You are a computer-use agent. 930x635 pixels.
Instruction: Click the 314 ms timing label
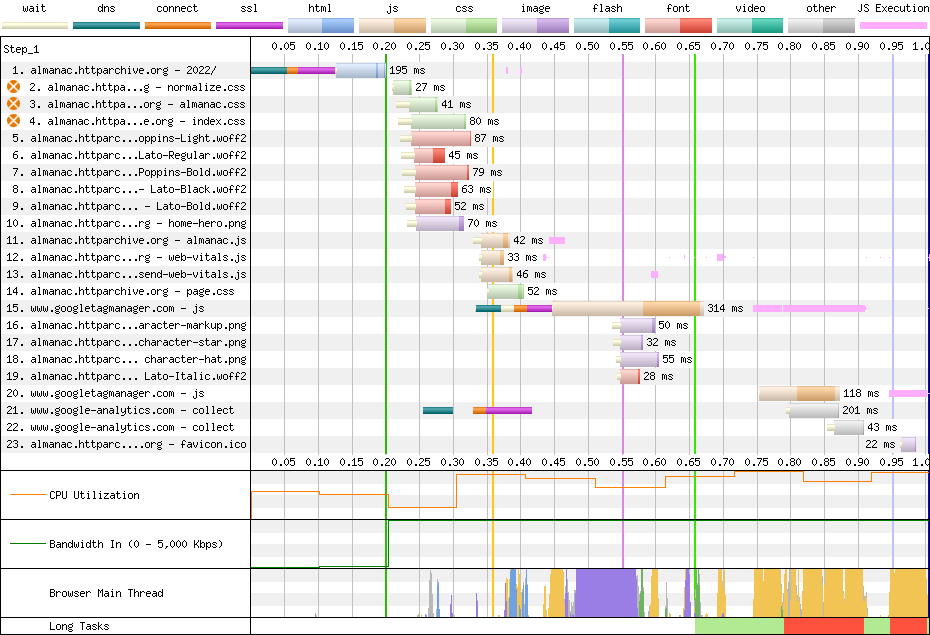725,308
